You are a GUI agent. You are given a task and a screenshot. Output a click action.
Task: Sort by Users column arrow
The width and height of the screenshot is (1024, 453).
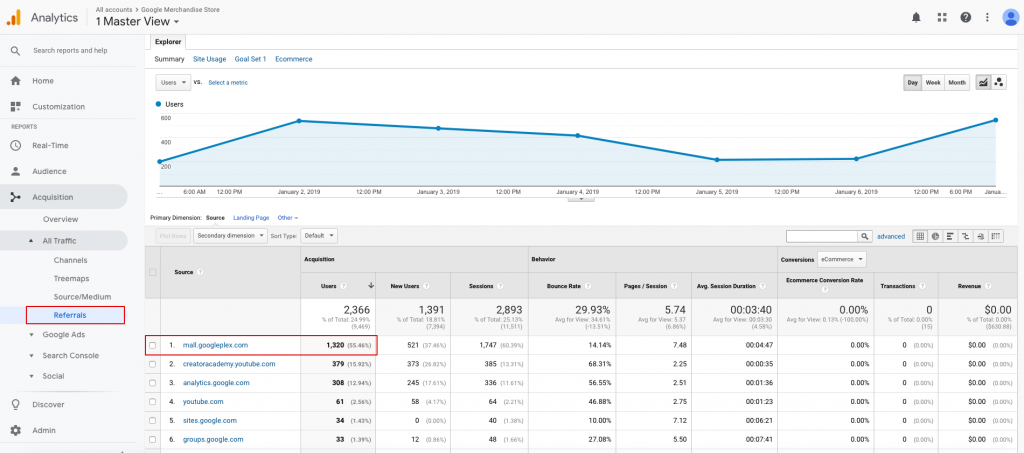coord(371,285)
